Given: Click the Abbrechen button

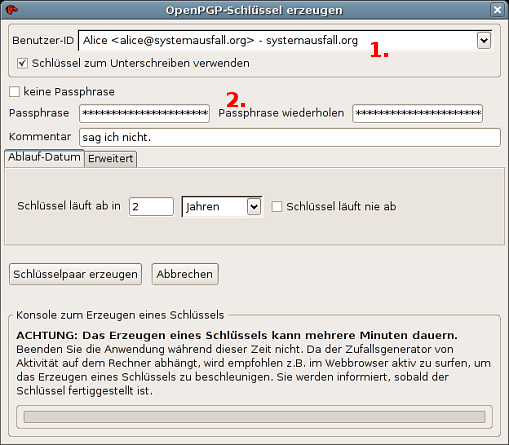Looking at the screenshot, I should coord(185,274).
